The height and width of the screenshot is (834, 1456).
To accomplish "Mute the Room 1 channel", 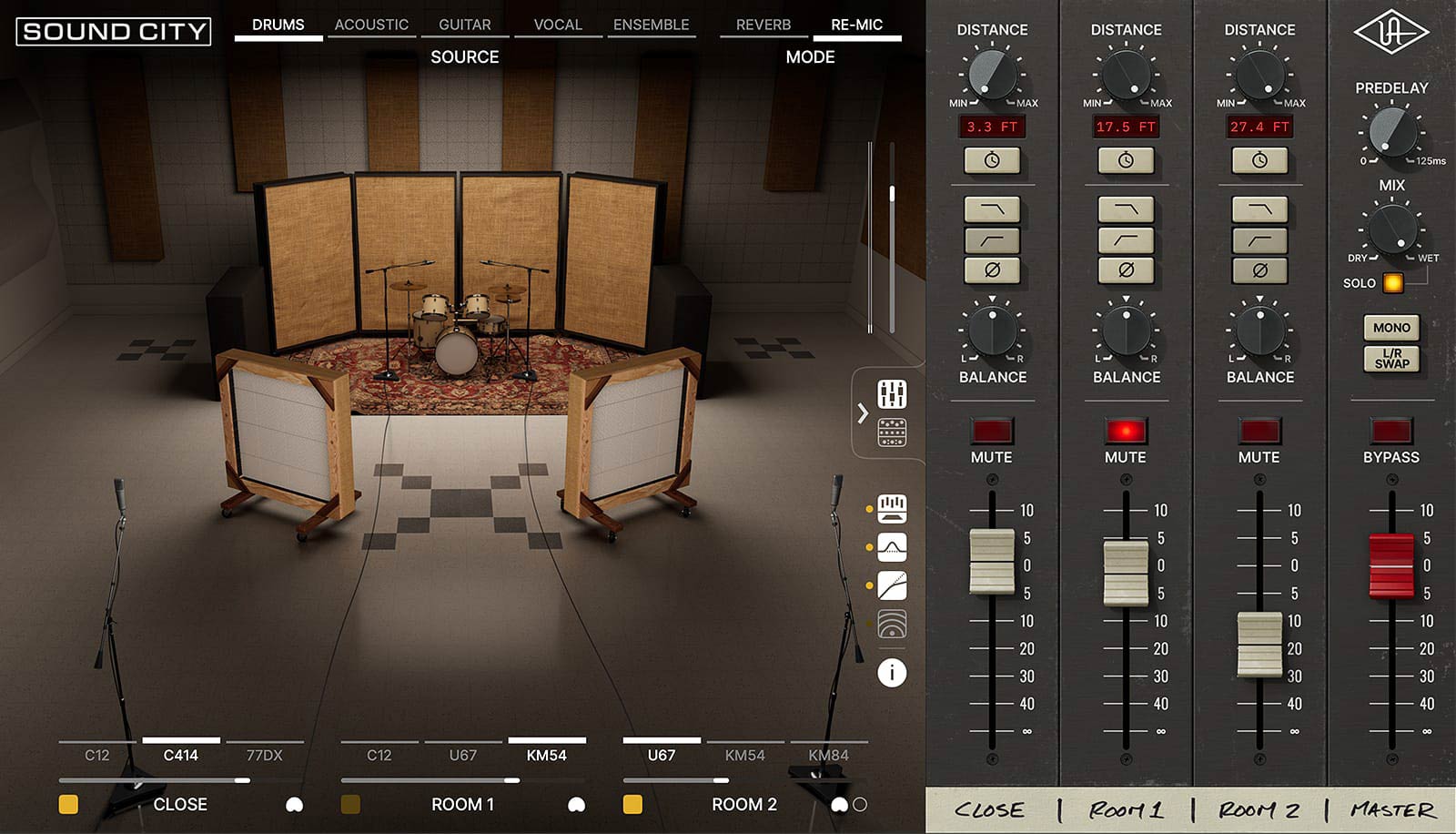I will [x=1126, y=431].
